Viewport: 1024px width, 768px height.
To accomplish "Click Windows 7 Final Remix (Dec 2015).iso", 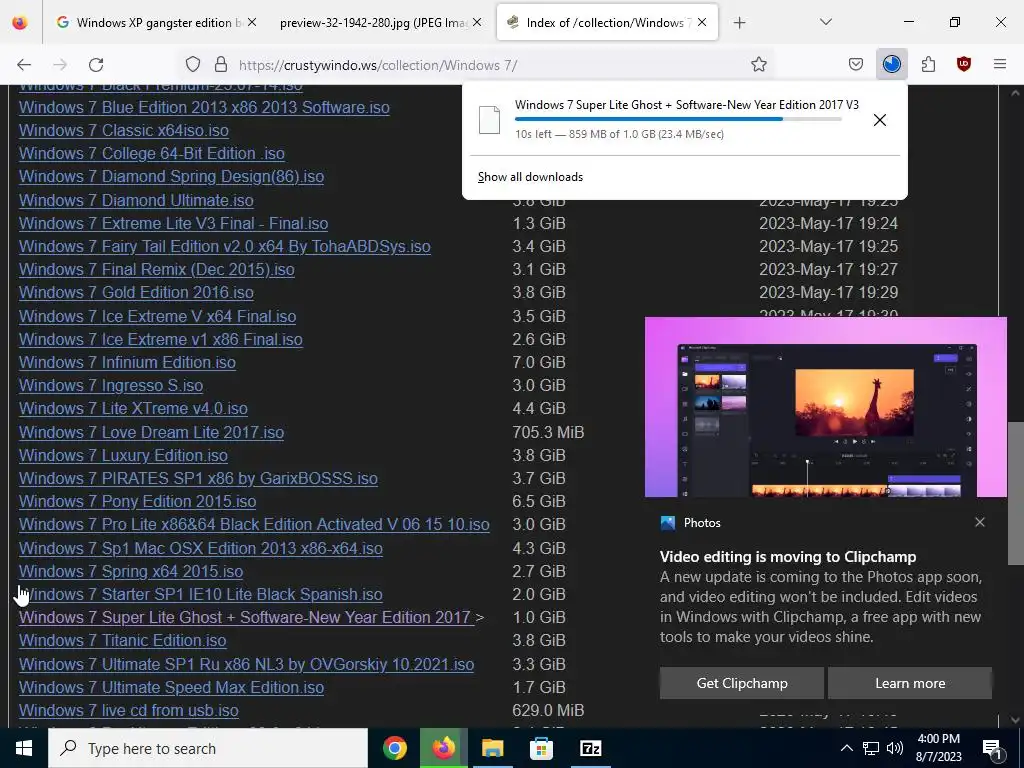I will (x=157, y=269).
